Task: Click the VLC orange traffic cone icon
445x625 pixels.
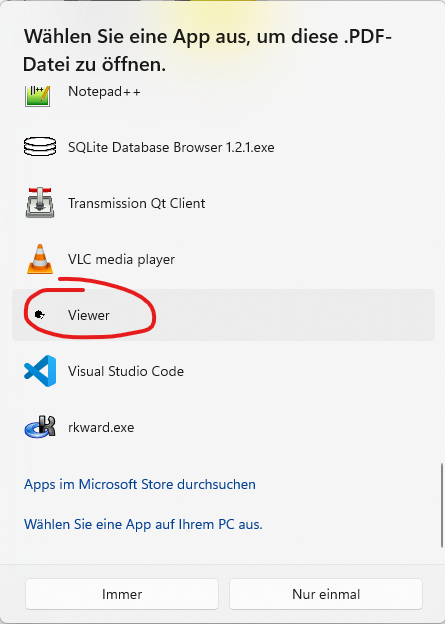Action: pos(39,259)
